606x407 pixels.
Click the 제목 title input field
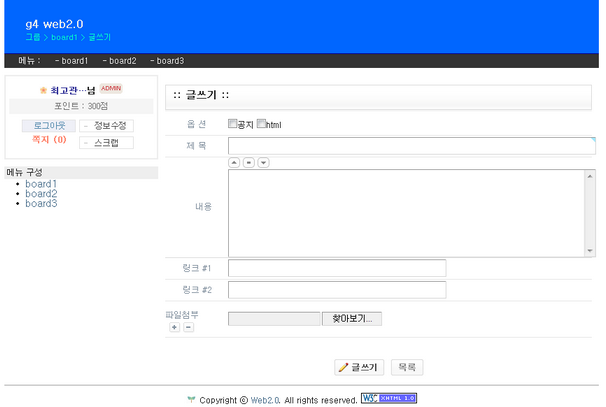tap(411, 146)
